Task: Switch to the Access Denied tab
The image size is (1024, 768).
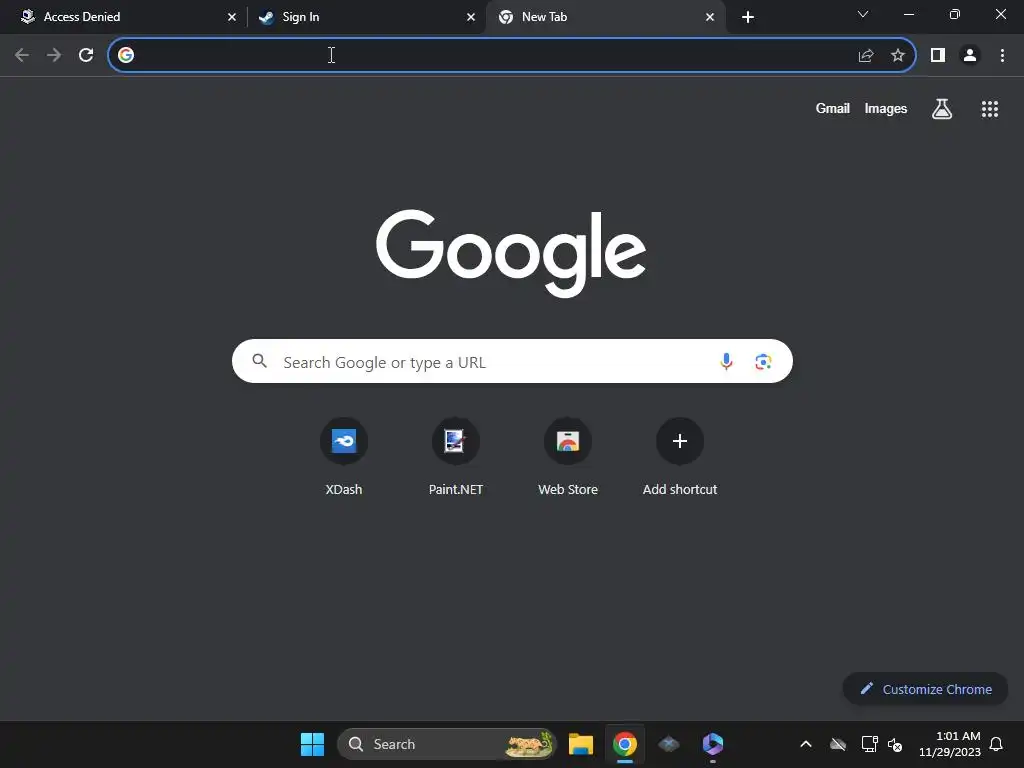Action: click(x=124, y=17)
